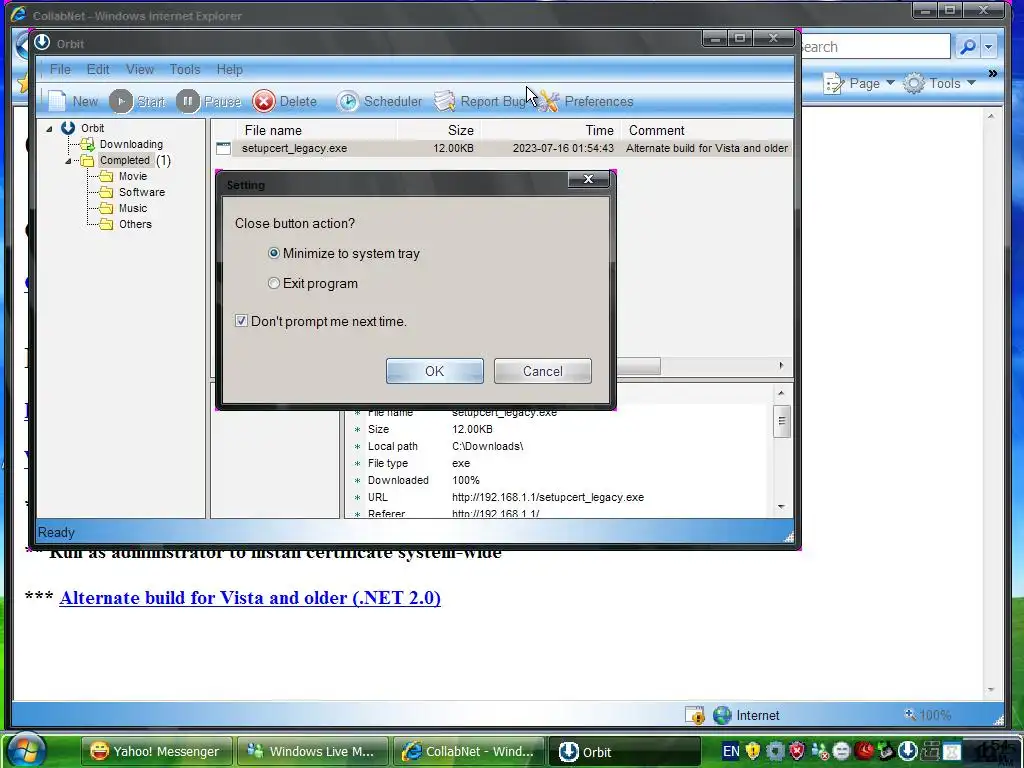Open the Page dropdown menu in IE

889,83
